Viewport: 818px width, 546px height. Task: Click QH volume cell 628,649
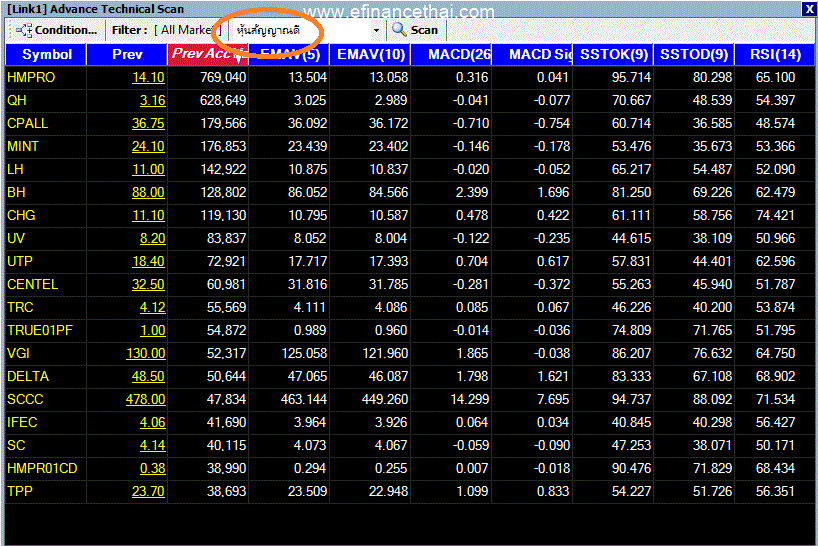223,100
